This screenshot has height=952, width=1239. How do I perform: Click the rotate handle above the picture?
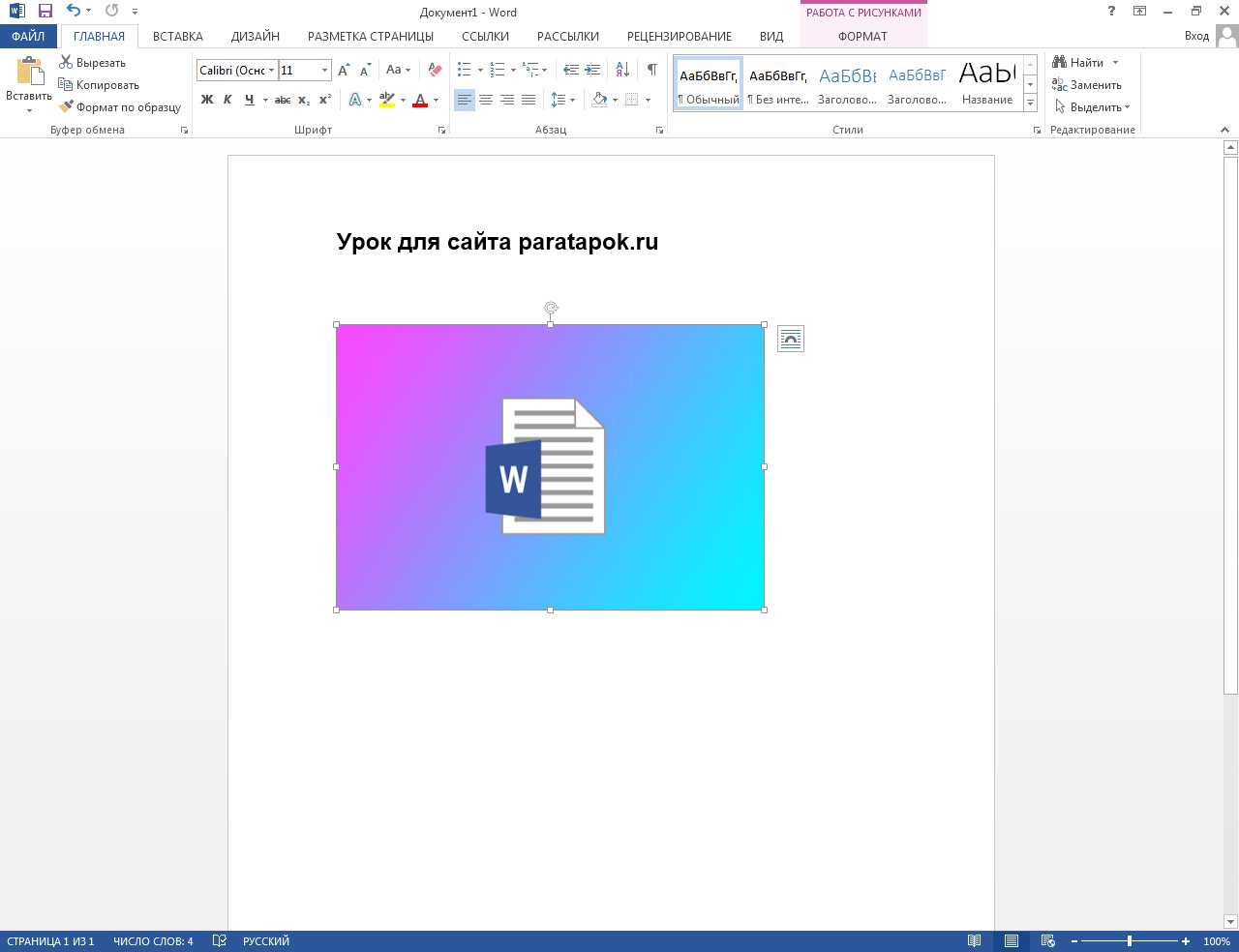click(x=551, y=309)
